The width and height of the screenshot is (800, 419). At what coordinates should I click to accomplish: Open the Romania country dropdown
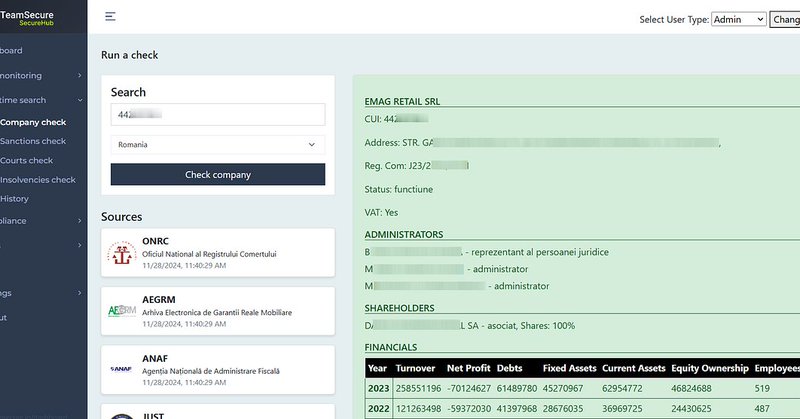(218, 145)
